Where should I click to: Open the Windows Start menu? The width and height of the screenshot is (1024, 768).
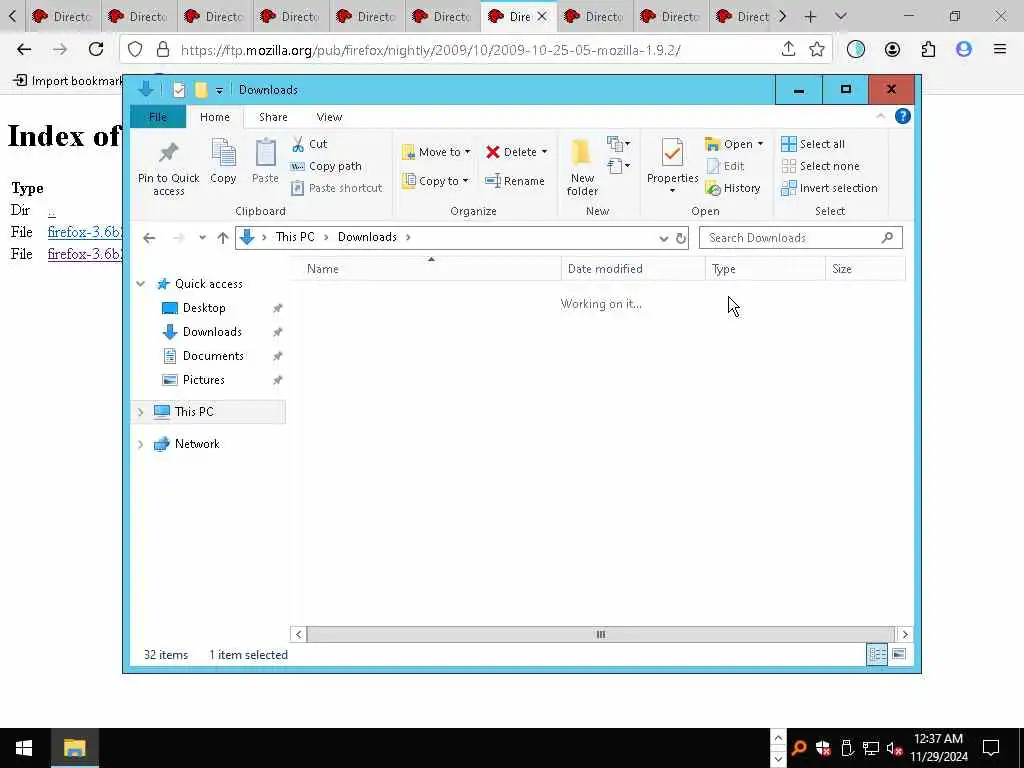(24, 748)
